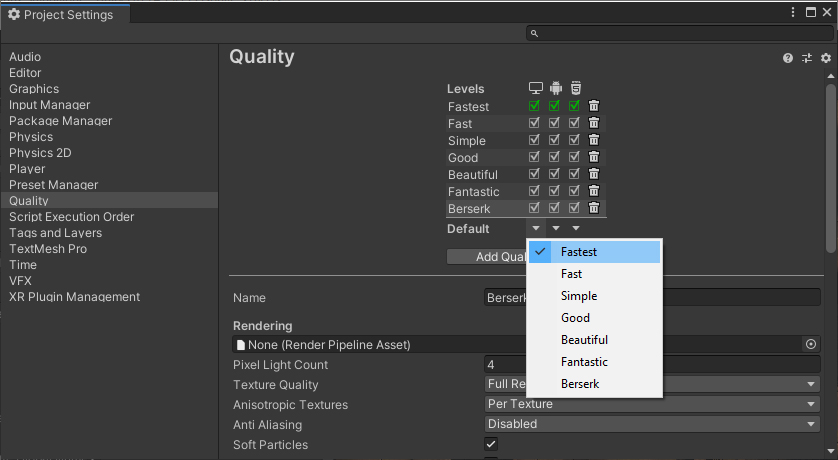Disable the Soft Particles checkbox
Image resolution: width=838 pixels, height=460 pixels.
tap(491, 444)
